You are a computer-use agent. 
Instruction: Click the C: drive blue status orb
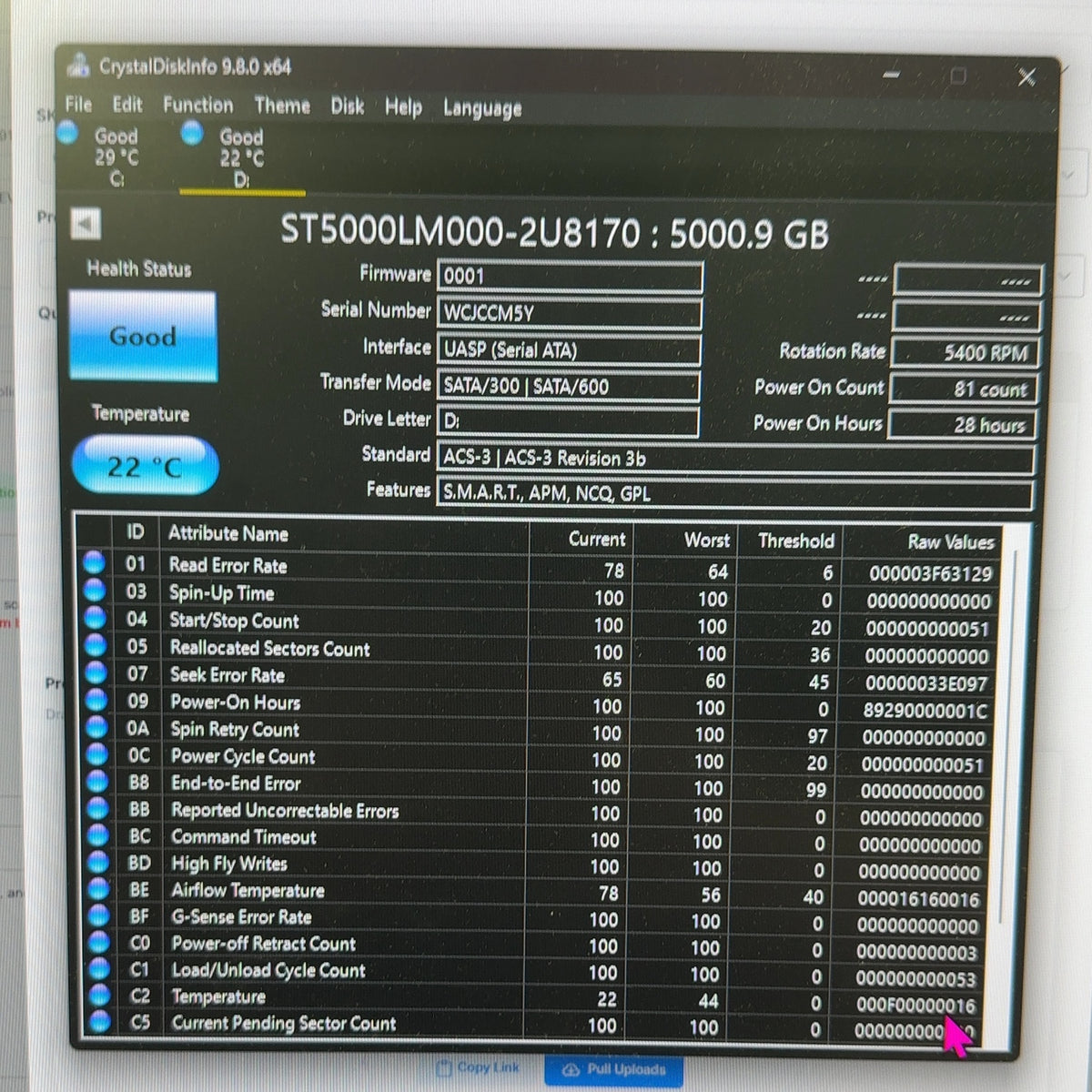[67, 133]
